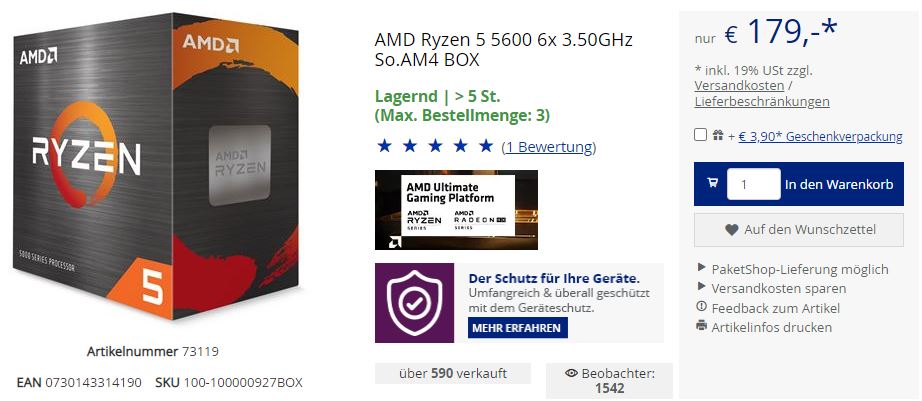Click the eye icon next to Beobachter
This screenshot has width=922, height=401.
point(572,373)
